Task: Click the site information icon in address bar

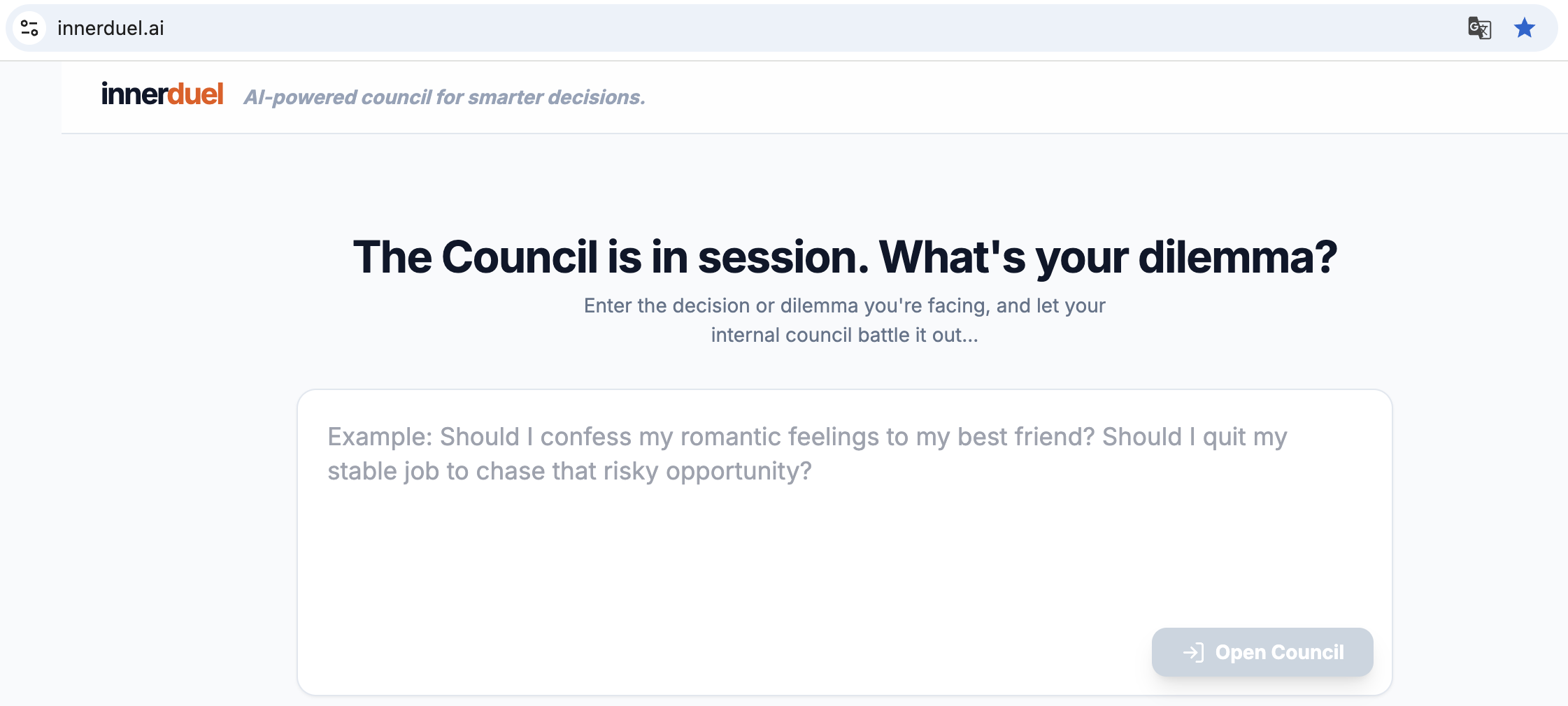Action: click(x=29, y=28)
